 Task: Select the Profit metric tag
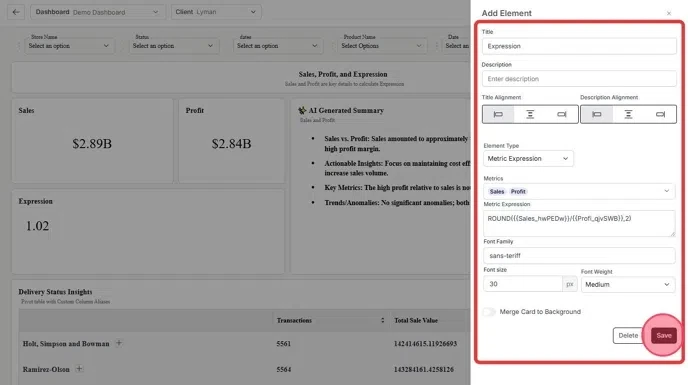pyautogui.click(x=518, y=191)
